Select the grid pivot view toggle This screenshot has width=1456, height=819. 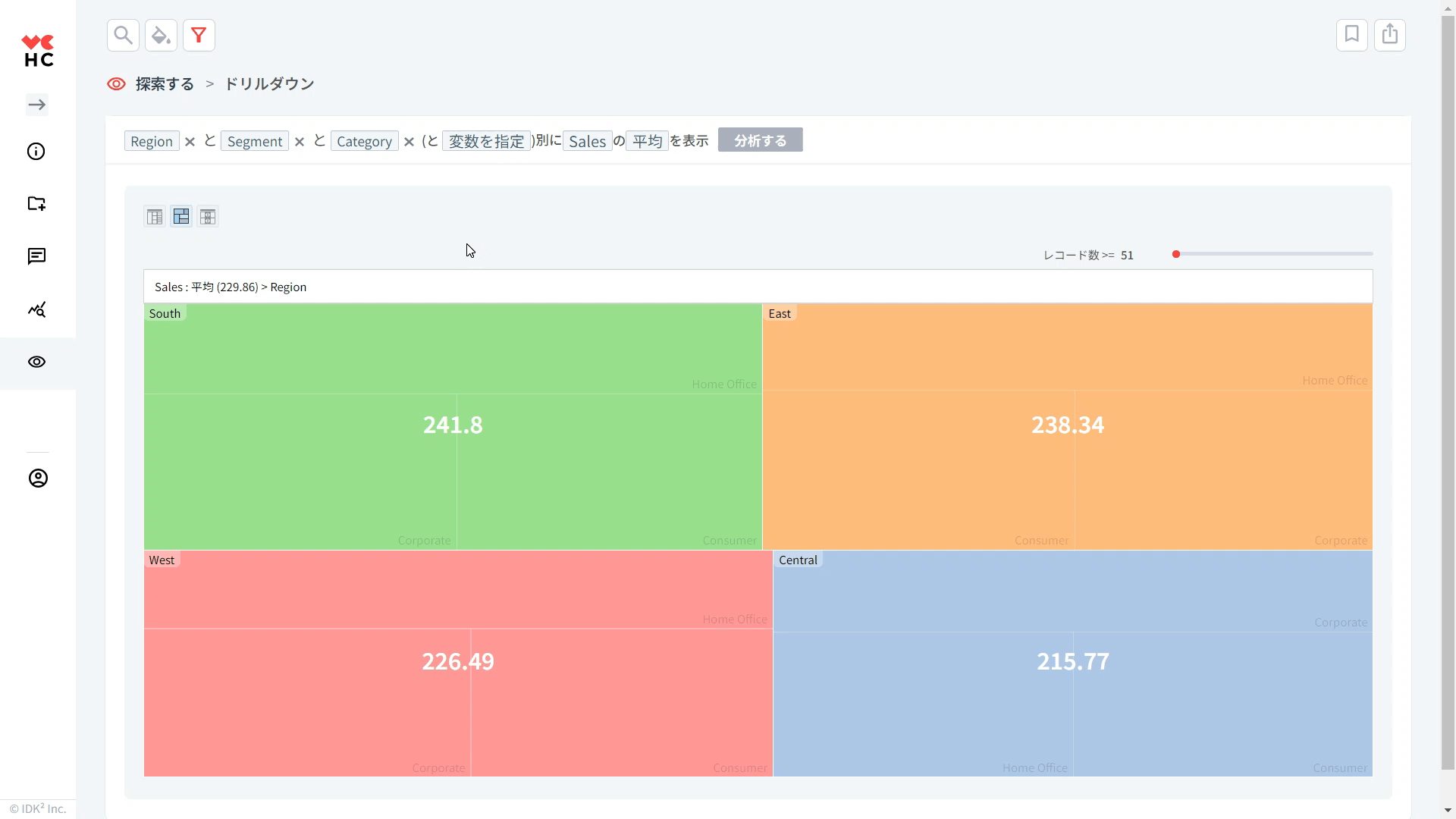[x=208, y=217]
